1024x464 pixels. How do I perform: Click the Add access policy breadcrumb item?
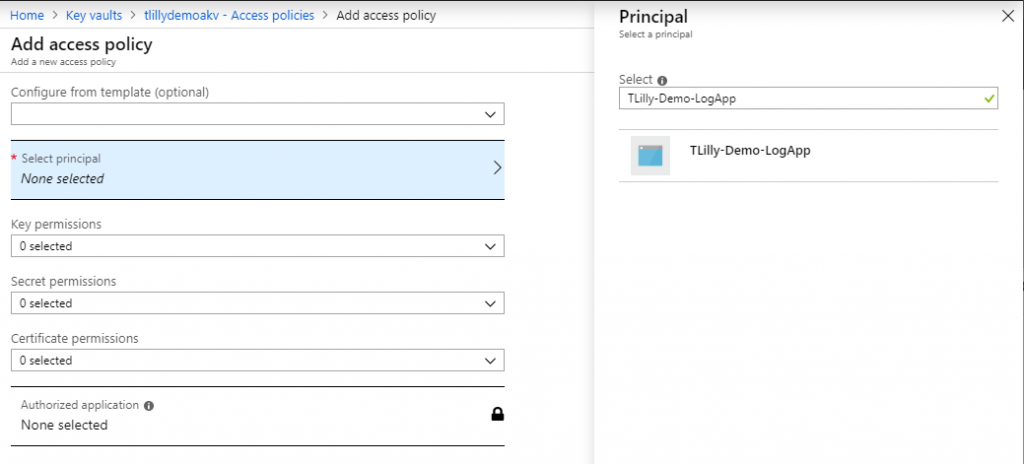point(386,15)
